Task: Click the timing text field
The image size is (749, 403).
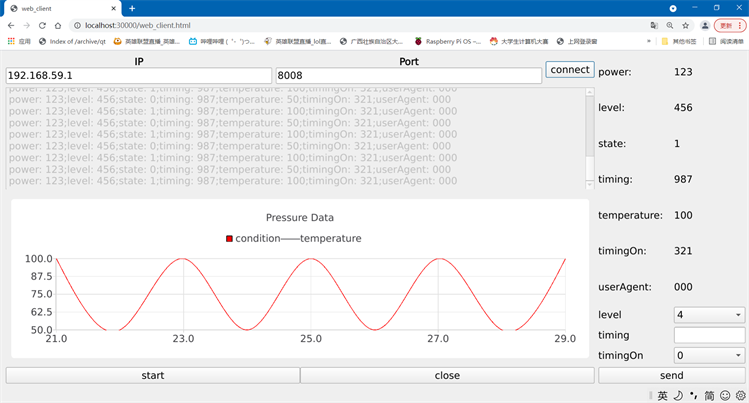Action: 709,335
